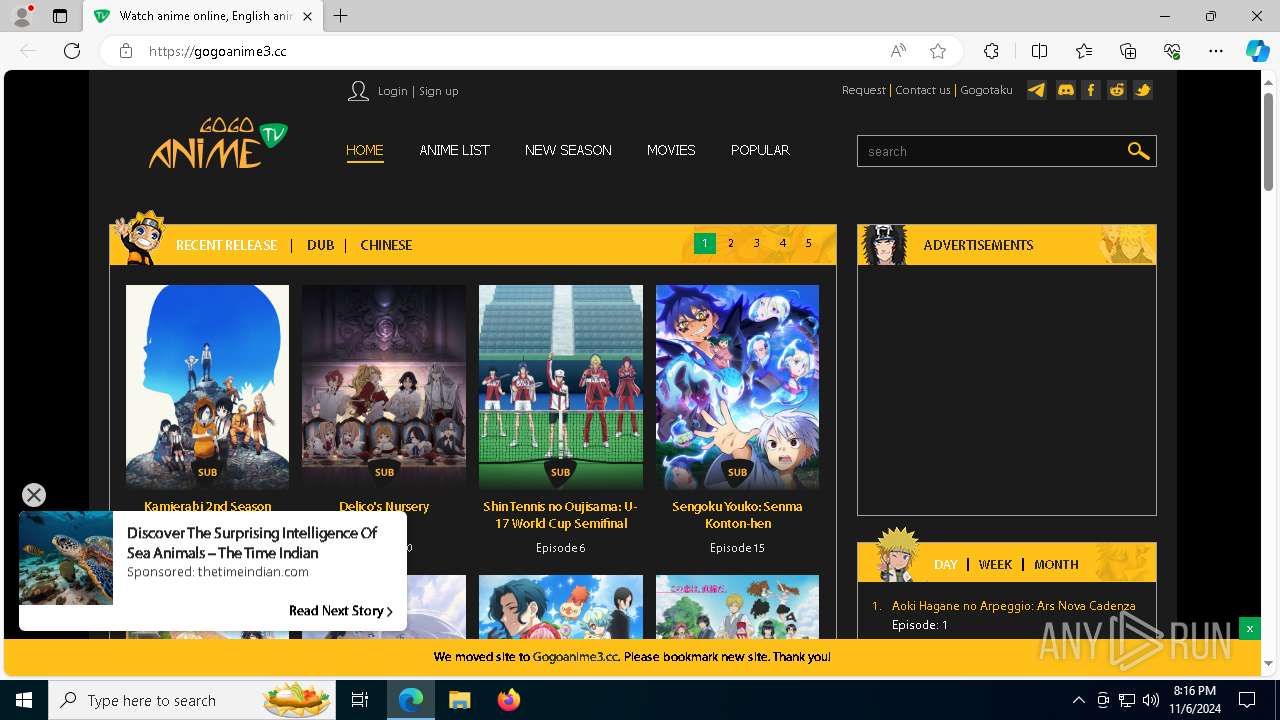
Task: Open the POPULAR menu item
Action: click(760, 150)
